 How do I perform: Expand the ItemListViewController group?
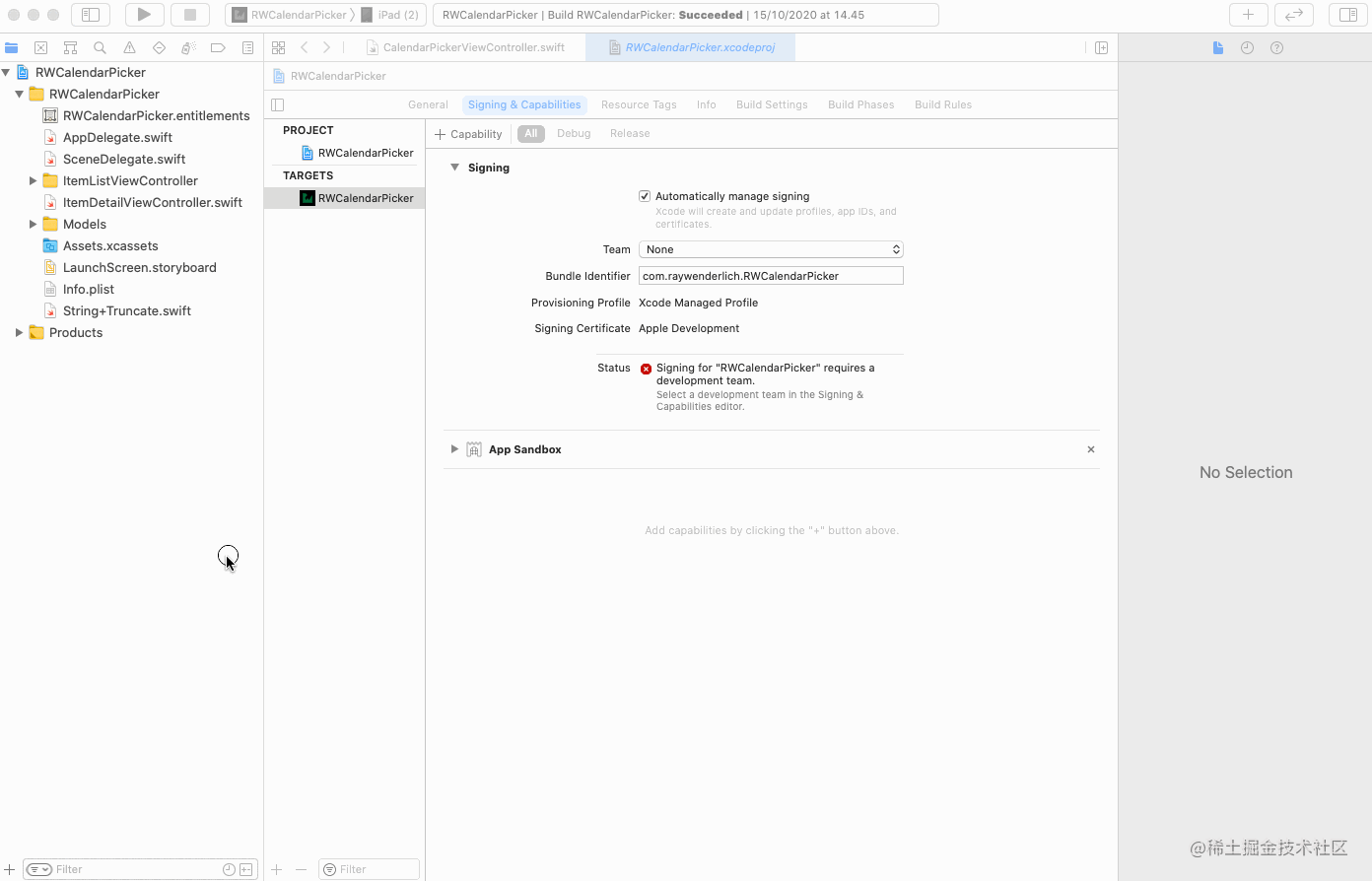click(x=33, y=180)
